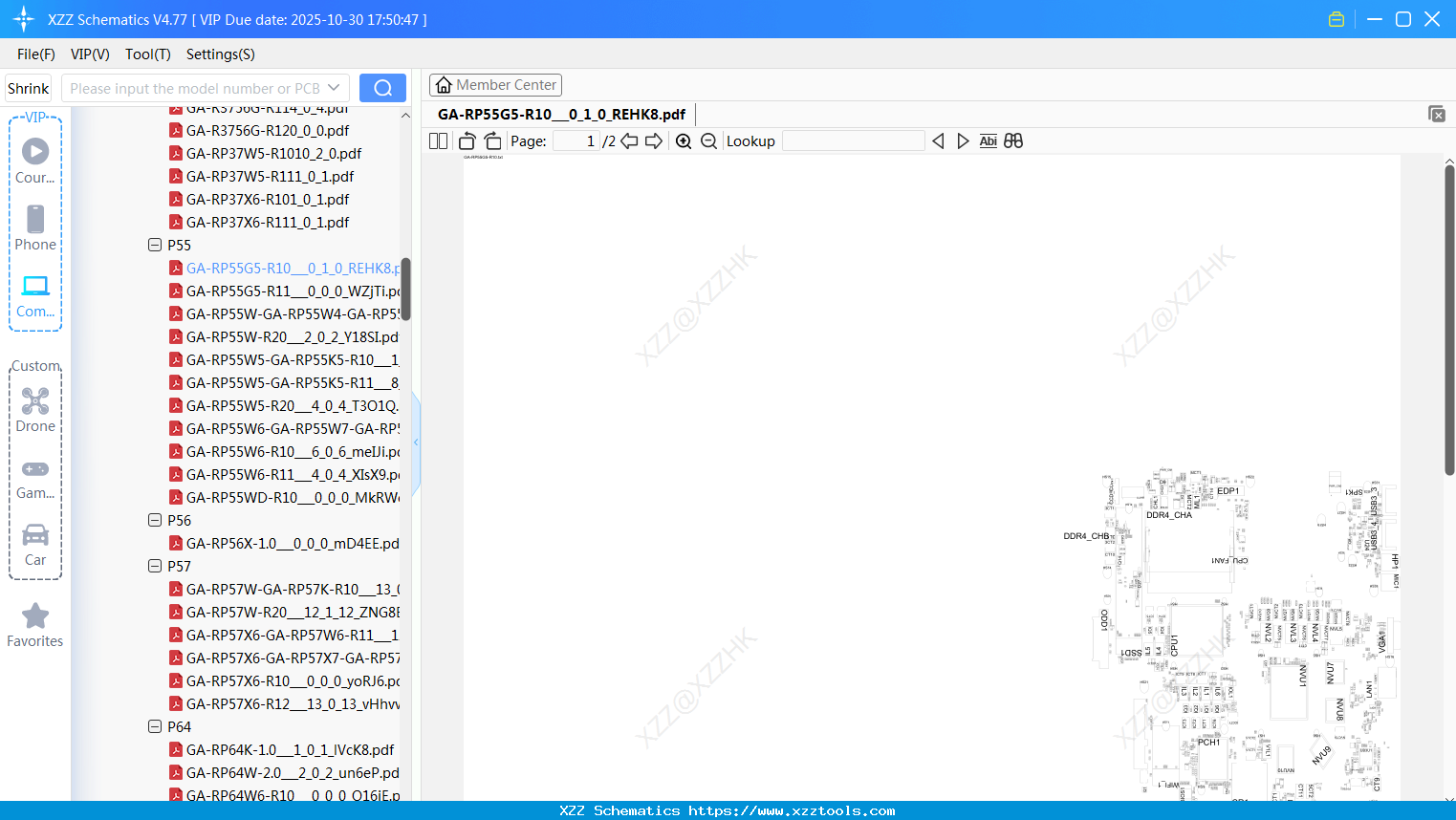
Task: Open GA-RP57W-R20 PDF file
Action: click(x=293, y=612)
